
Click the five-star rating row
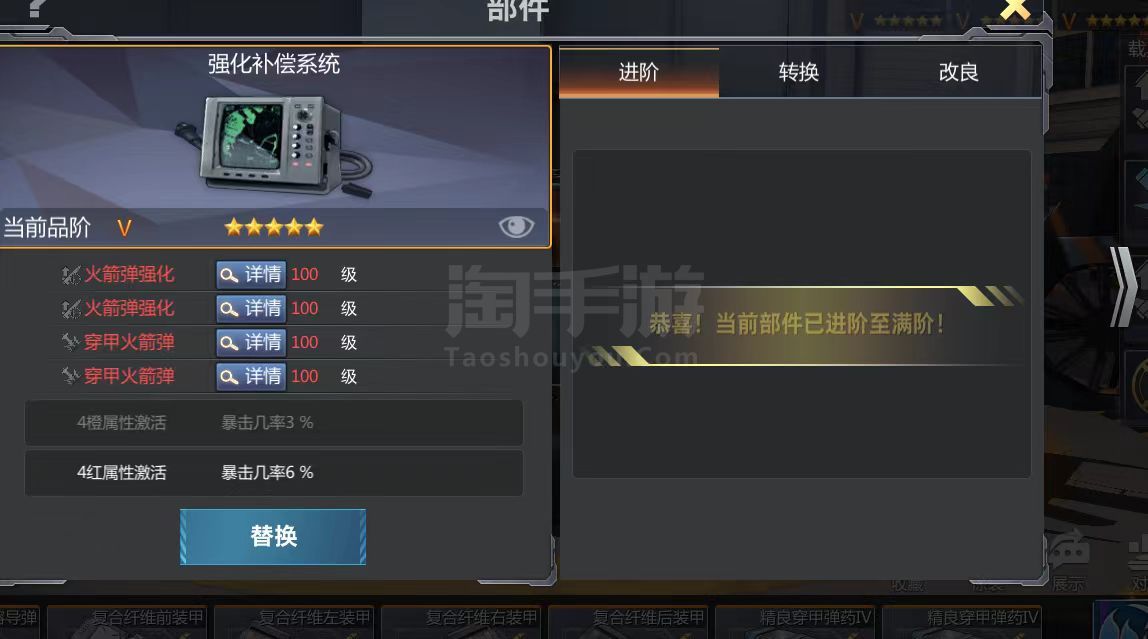click(x=274, y=227)
